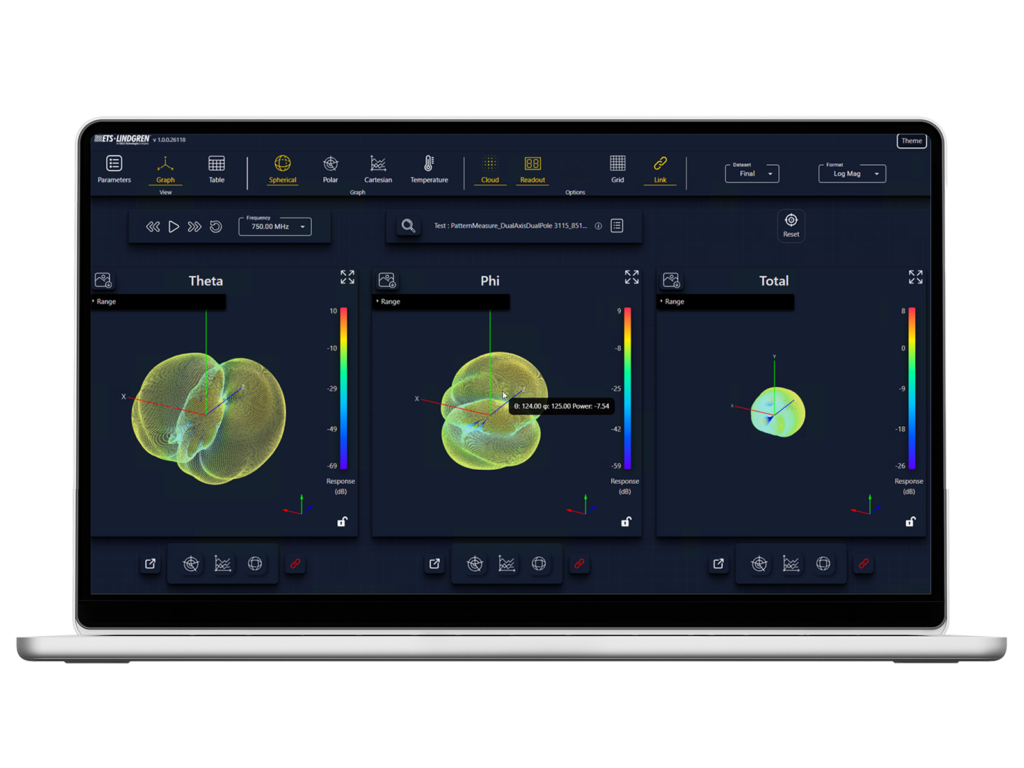1024x768 pixels.
Task: Click the Phi color scale bar
Action: click(x=628, y=388)
